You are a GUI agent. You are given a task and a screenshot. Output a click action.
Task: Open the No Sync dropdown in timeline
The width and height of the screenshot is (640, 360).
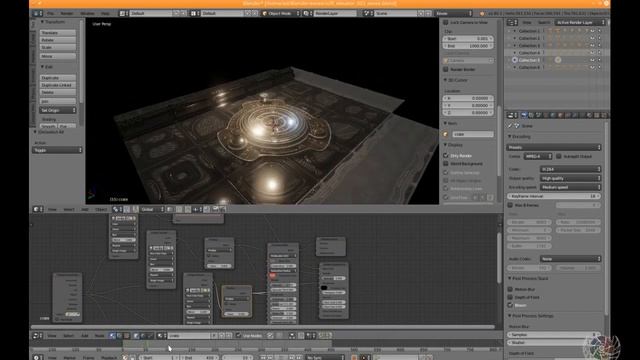coord(325,358)
